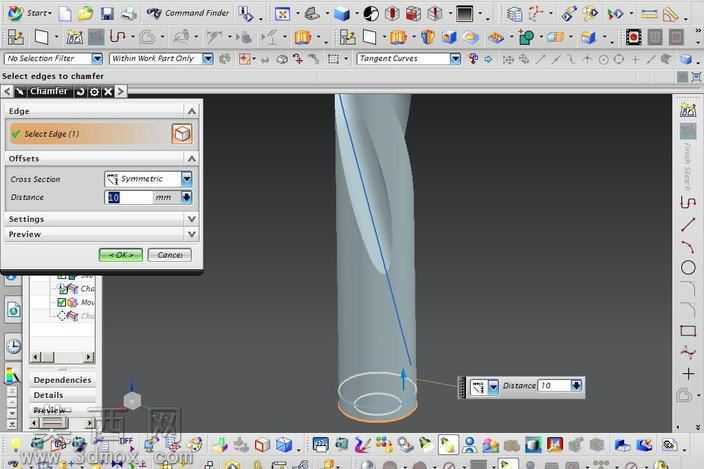
Task: Toggle the Mou feature checkbox in navigator
Action: point(62,302)
